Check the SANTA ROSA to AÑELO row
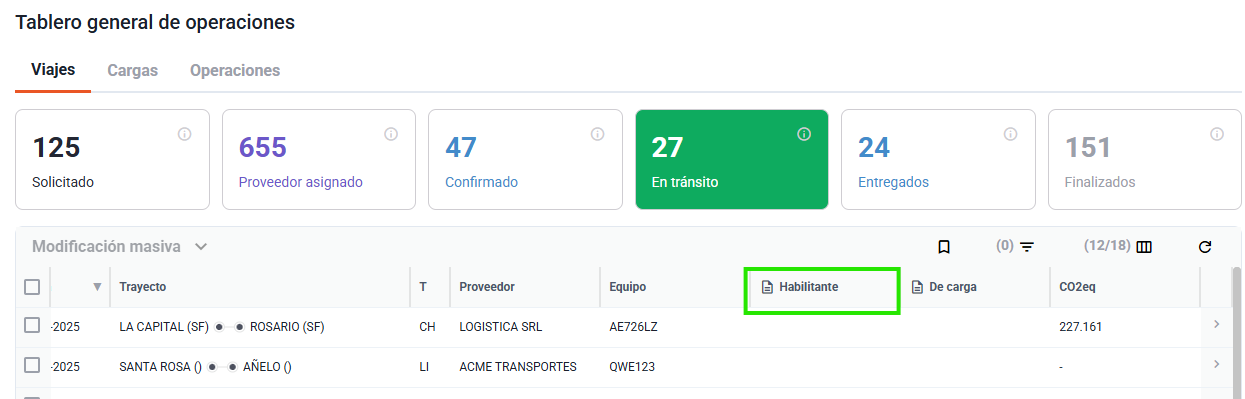Screen dimensions: 1245x399 pos(32,366)
